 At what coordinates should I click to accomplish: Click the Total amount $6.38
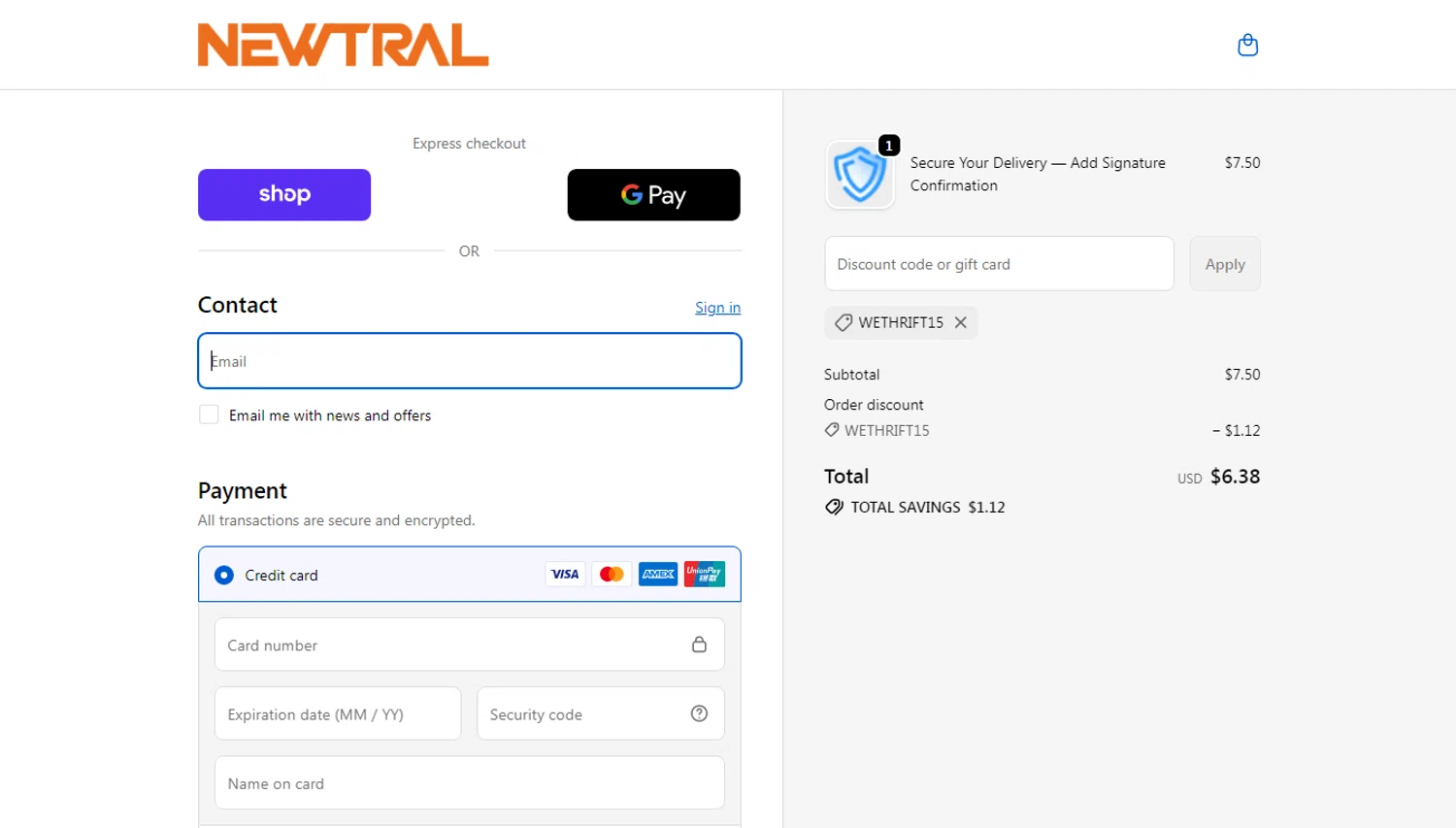(x=1235, y=477)
